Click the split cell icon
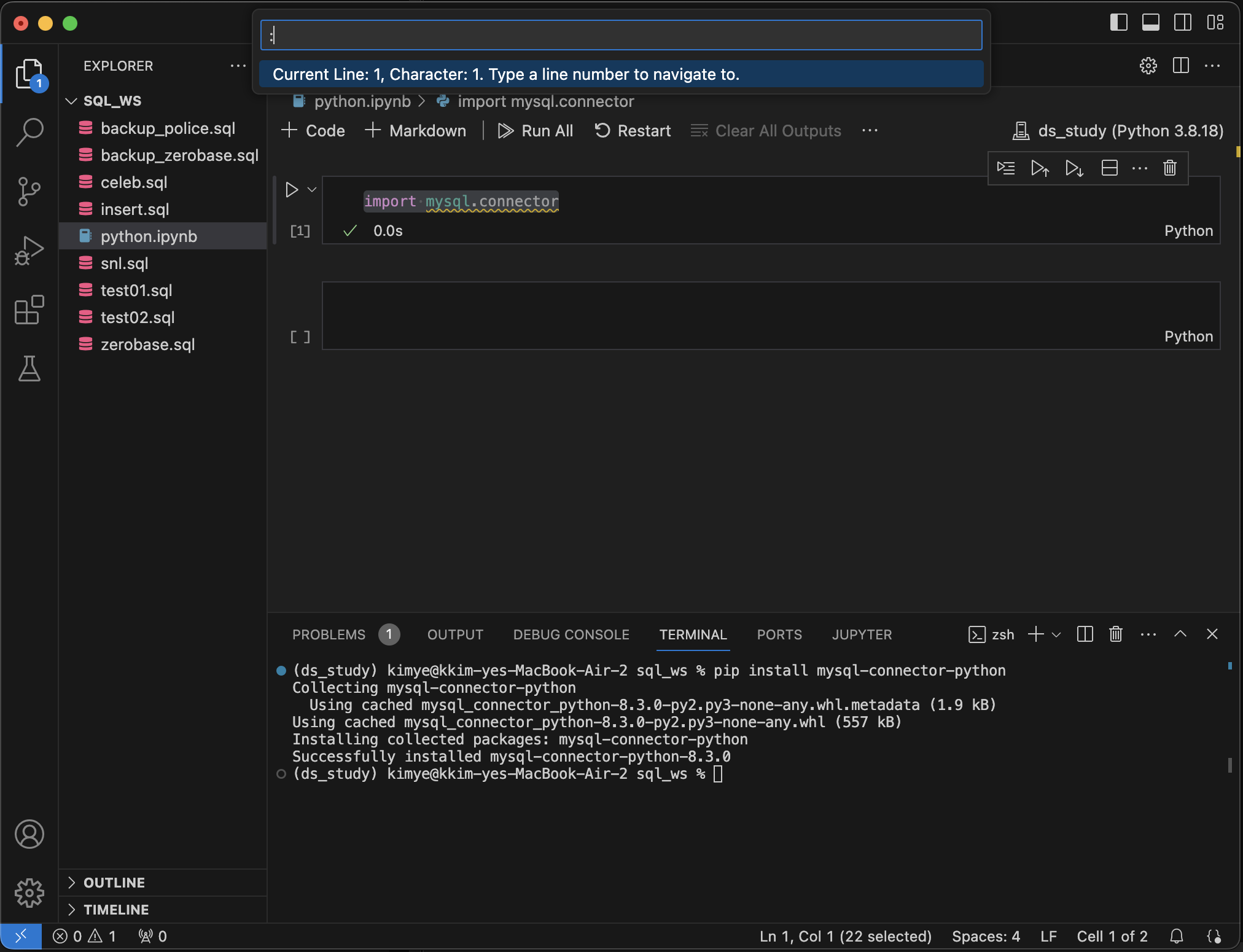 [x=1109, y=168]
